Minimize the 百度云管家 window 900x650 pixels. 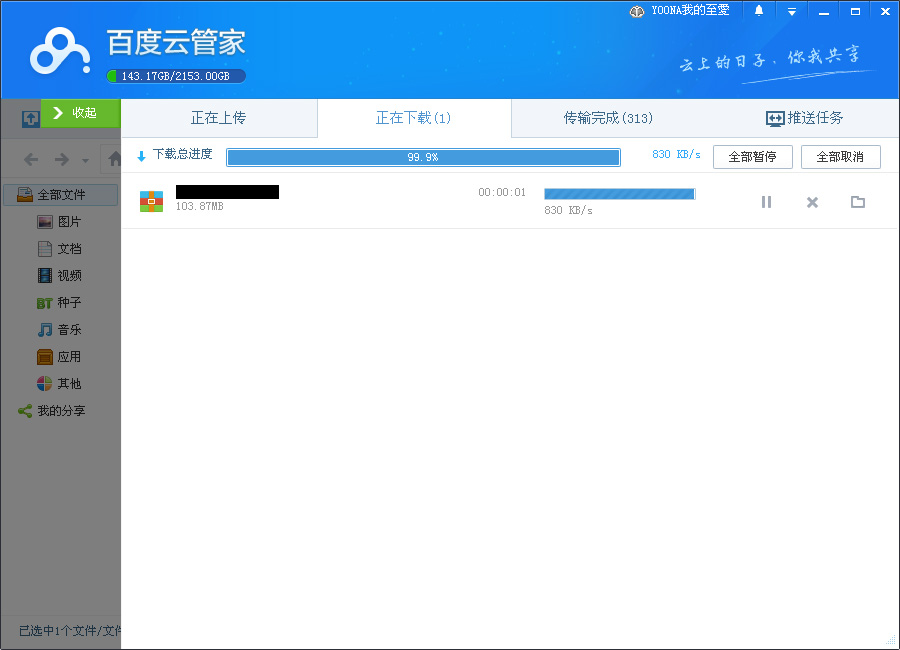(824, 11)
